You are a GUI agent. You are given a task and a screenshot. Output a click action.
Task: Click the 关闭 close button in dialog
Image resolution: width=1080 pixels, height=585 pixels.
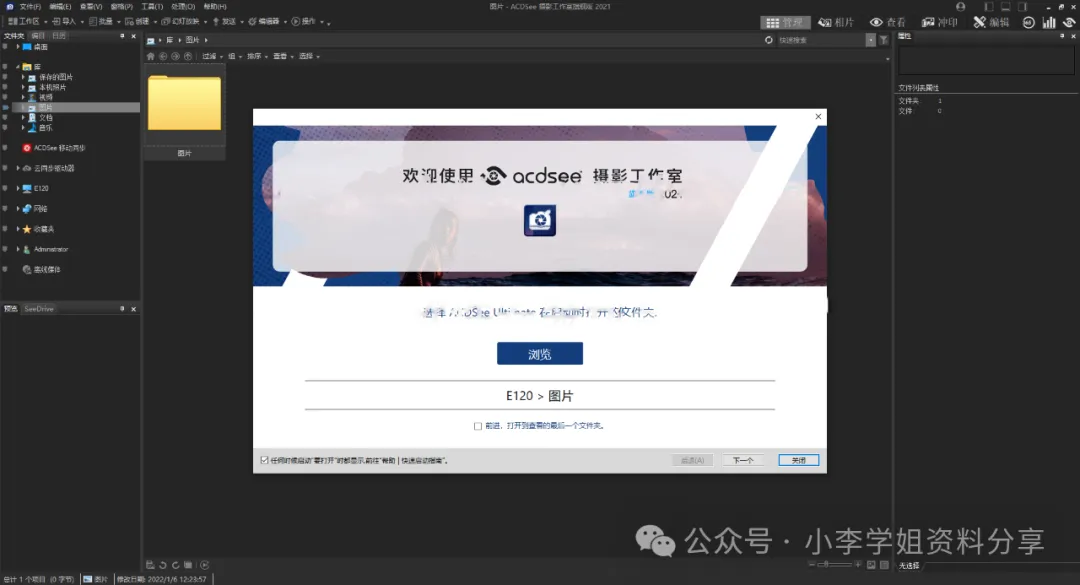pos(798,460)
